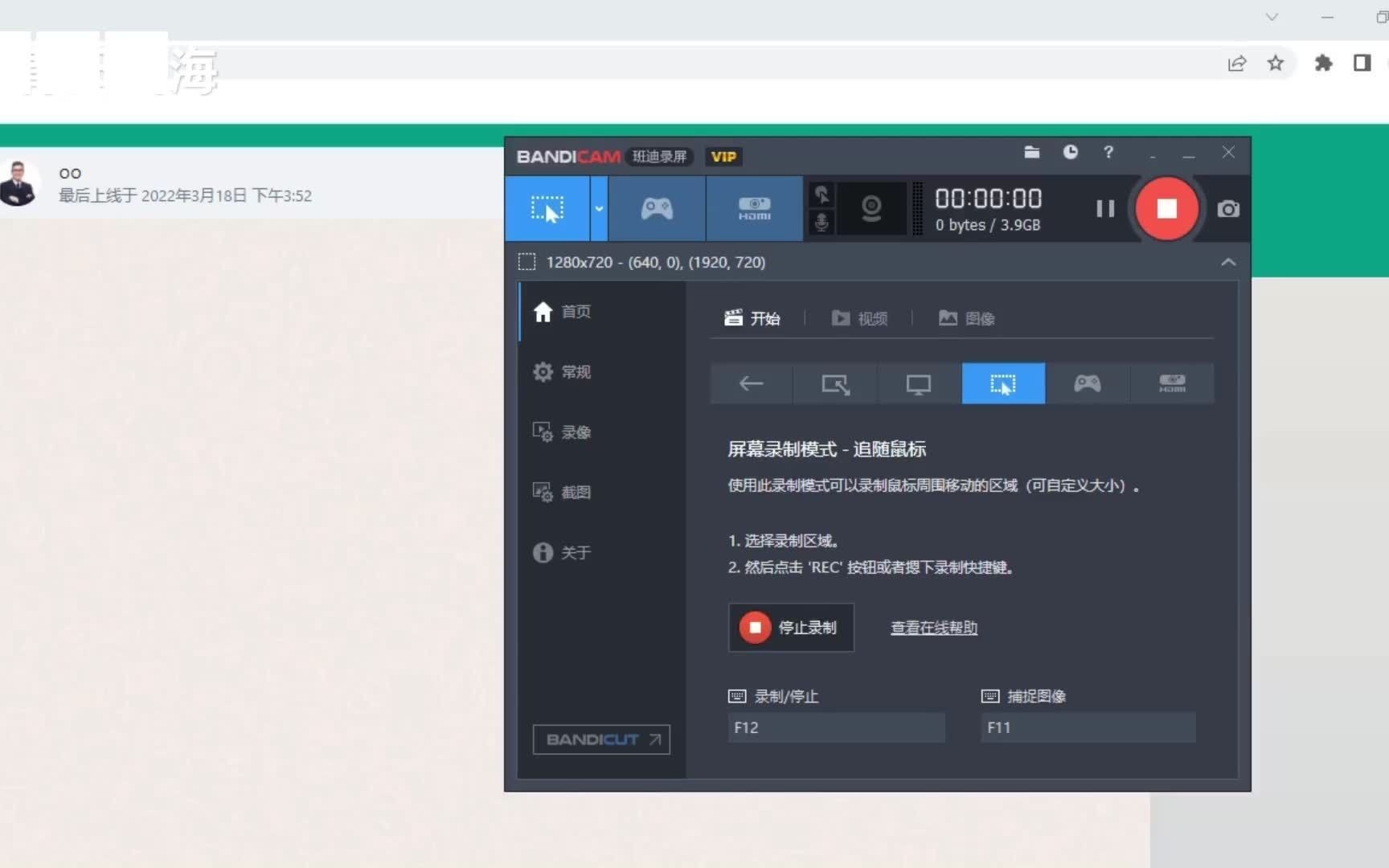Click the red stop recording button
This screenshot has width=1389, height=868.
(1166, 209)
